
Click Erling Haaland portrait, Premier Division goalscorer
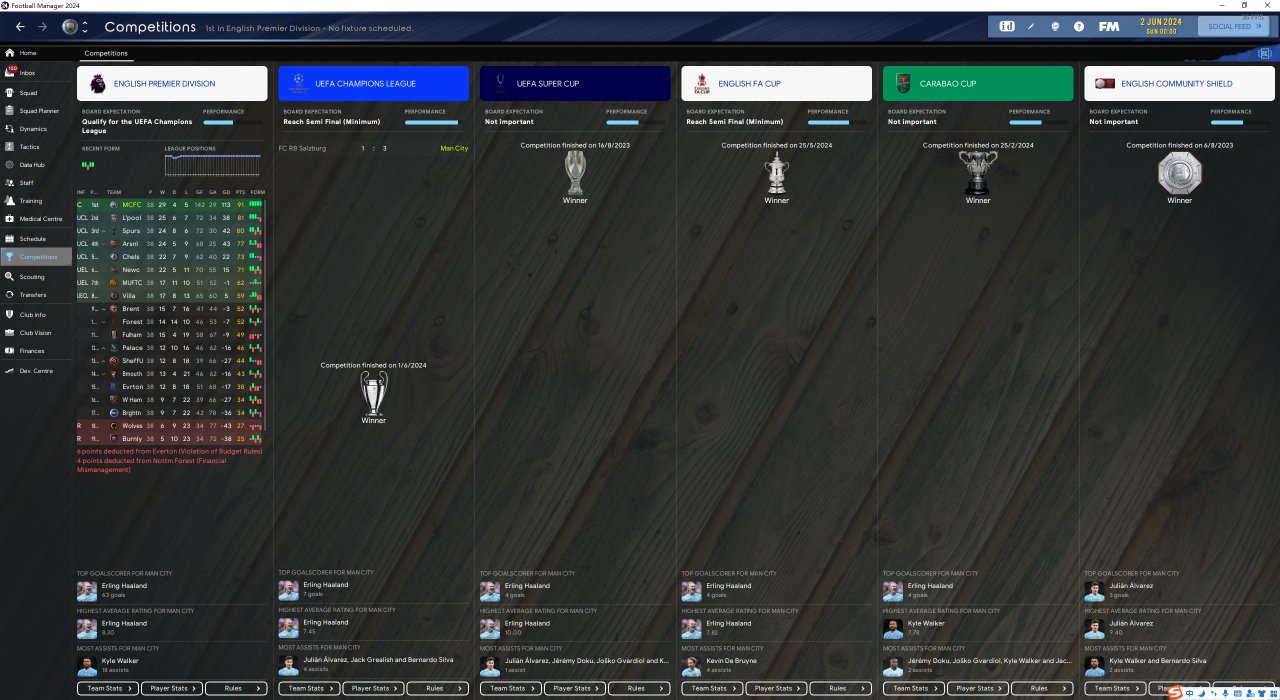[x=87, y=590]
